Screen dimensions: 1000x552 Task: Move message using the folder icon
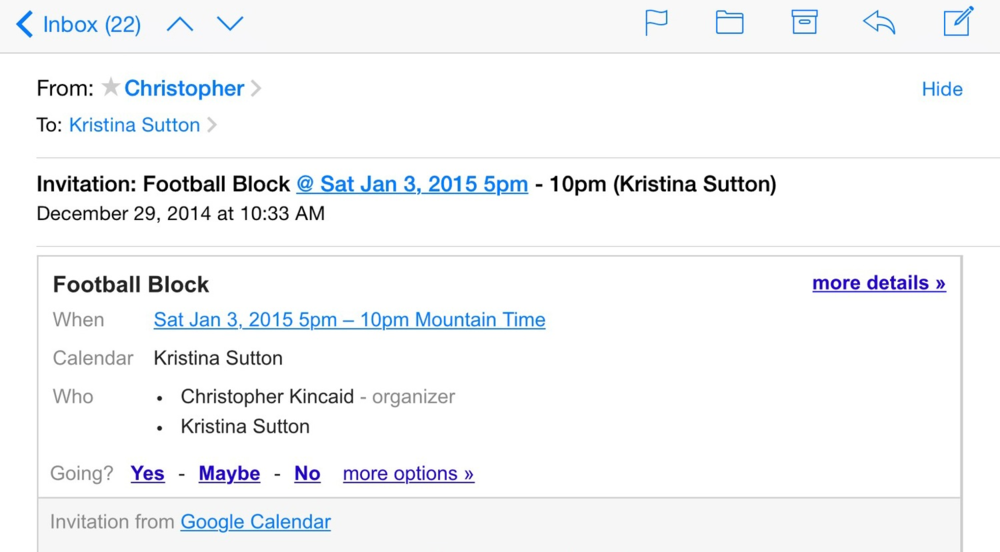pos(730,24)
